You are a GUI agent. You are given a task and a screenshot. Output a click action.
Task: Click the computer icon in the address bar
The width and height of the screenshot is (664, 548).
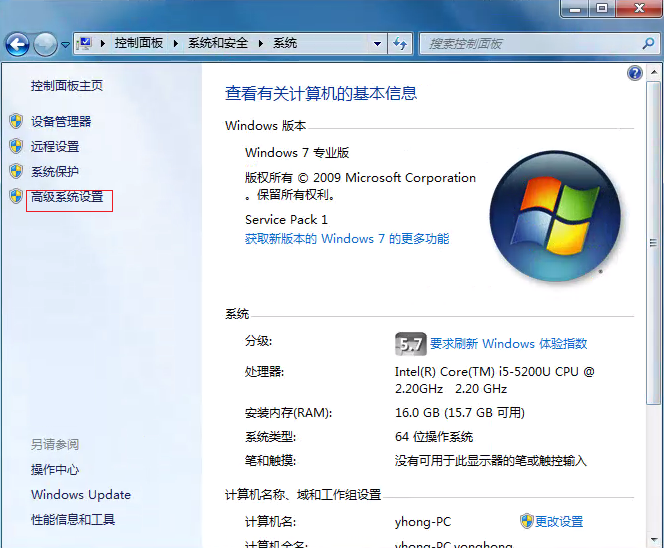[x=85, y=43]
